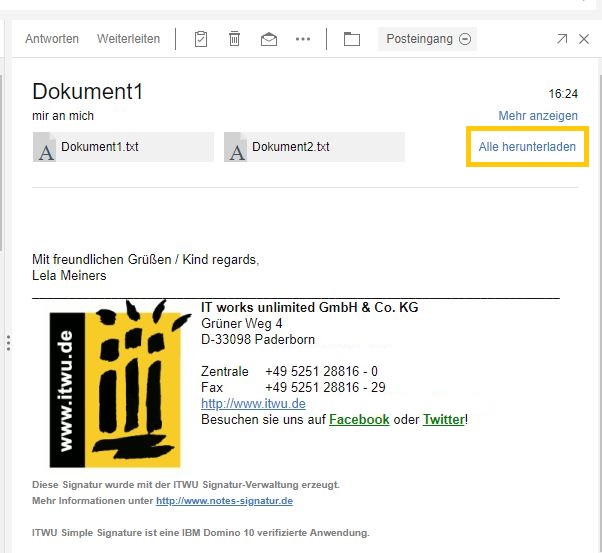Image resolution: width=602 pixels, height=553 pixels.
Task: Open the Dokument1.txt attachment
Action: 123,147
